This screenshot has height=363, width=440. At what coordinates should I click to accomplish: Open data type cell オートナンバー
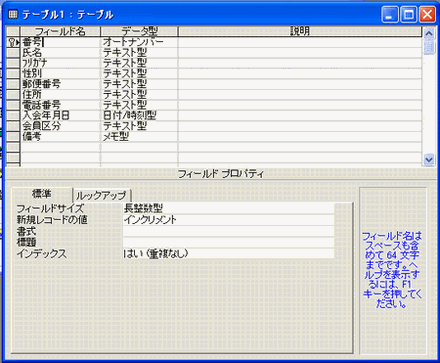point(139,42)
